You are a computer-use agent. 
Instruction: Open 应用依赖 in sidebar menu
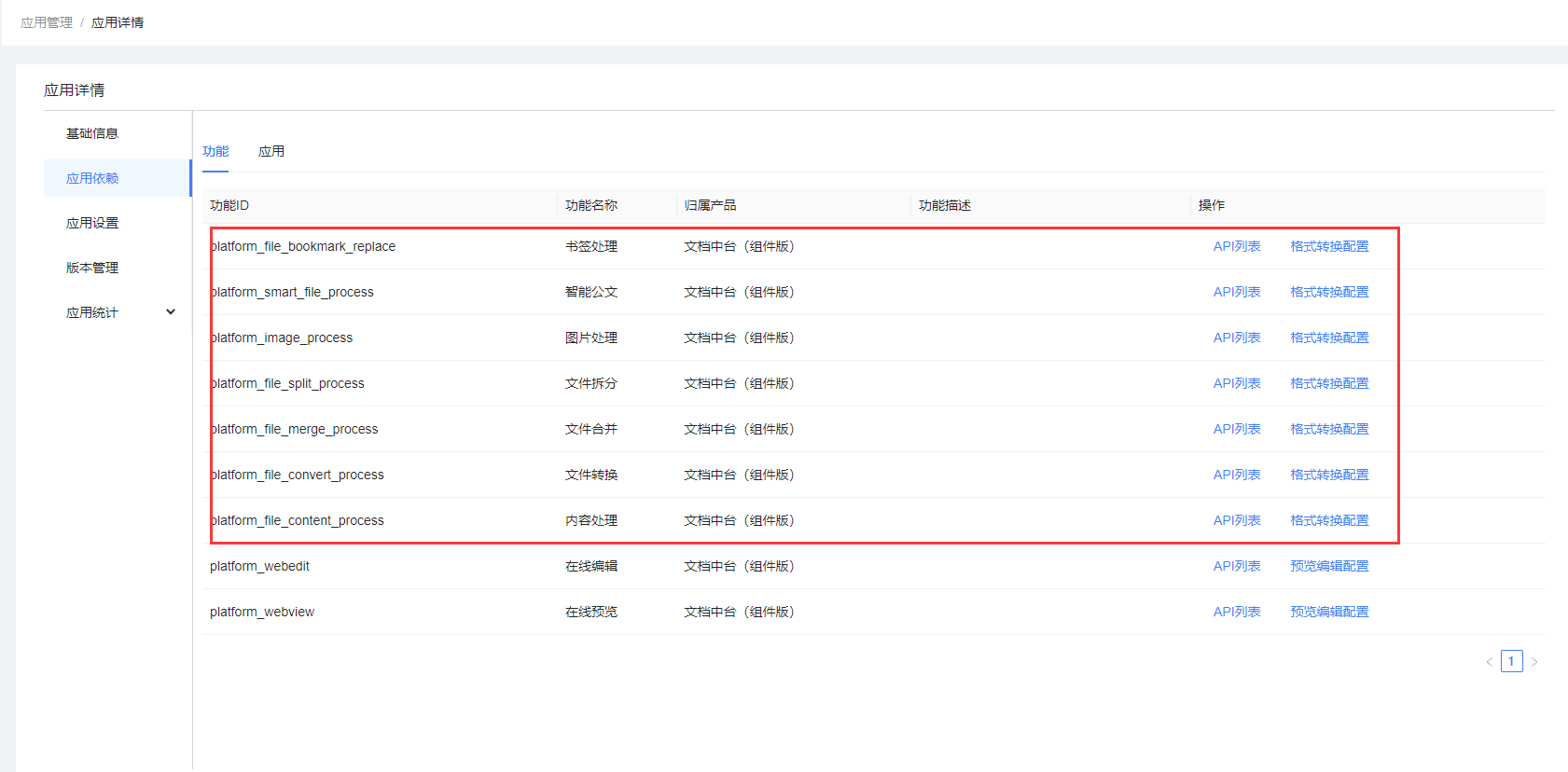(92, 178)
